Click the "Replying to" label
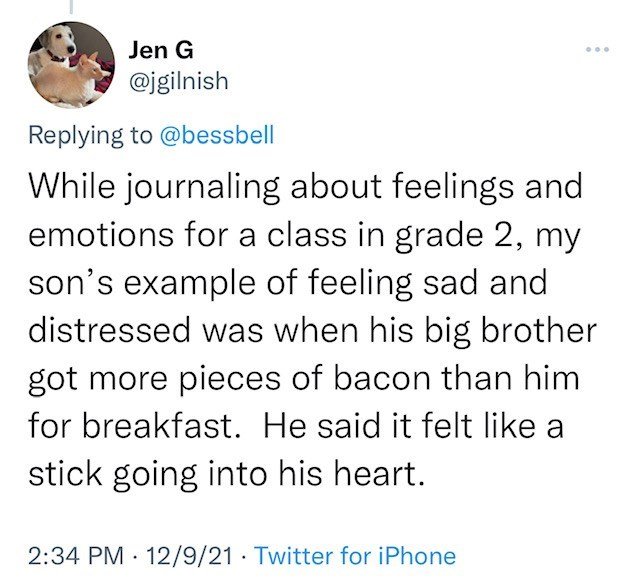 coord(90,136)
